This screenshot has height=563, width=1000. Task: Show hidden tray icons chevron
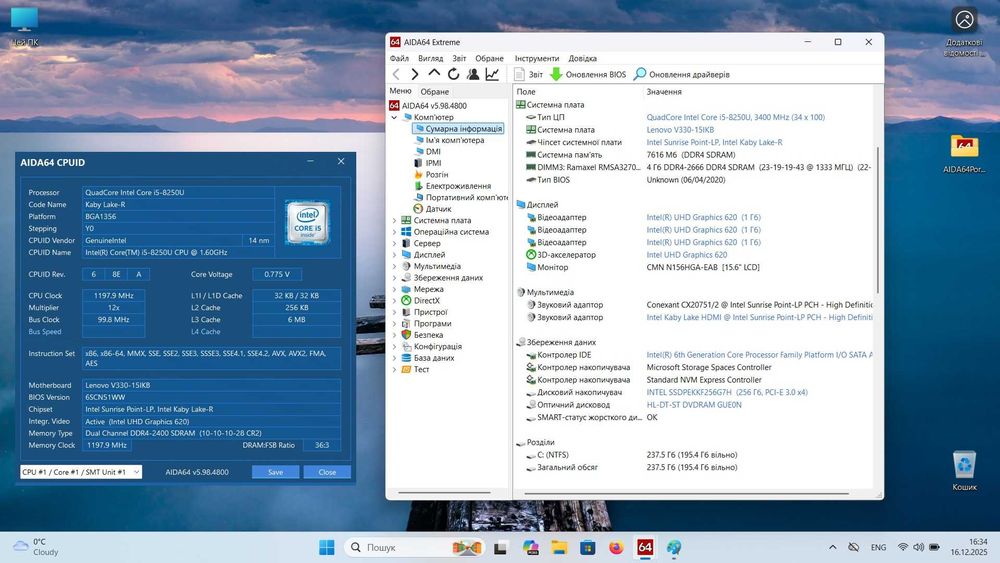[x=833, y=547]
